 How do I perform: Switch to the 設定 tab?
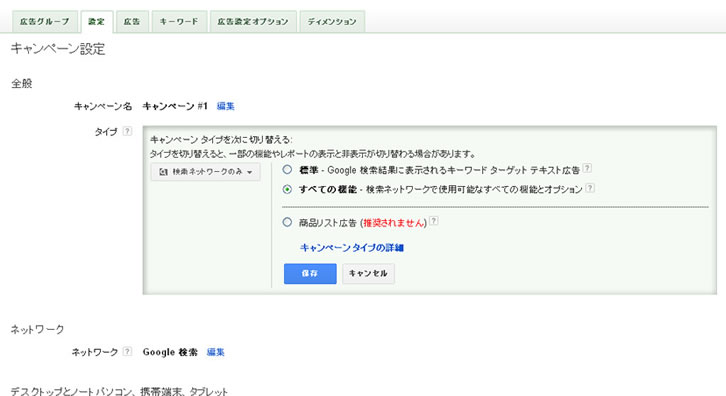pos(97,22)
